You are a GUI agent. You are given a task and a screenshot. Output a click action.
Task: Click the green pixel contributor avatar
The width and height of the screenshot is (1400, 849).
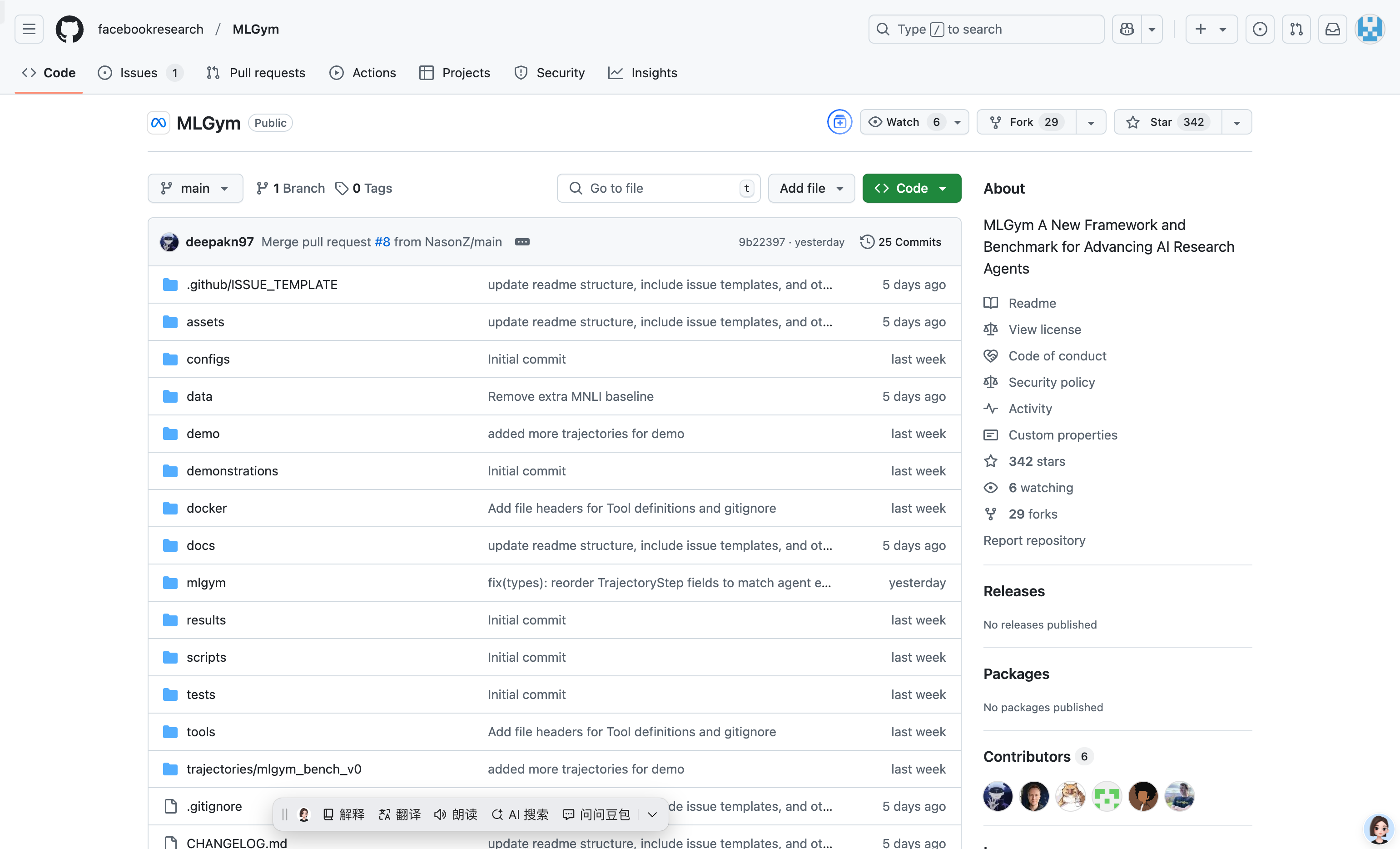coord(1107,796)
